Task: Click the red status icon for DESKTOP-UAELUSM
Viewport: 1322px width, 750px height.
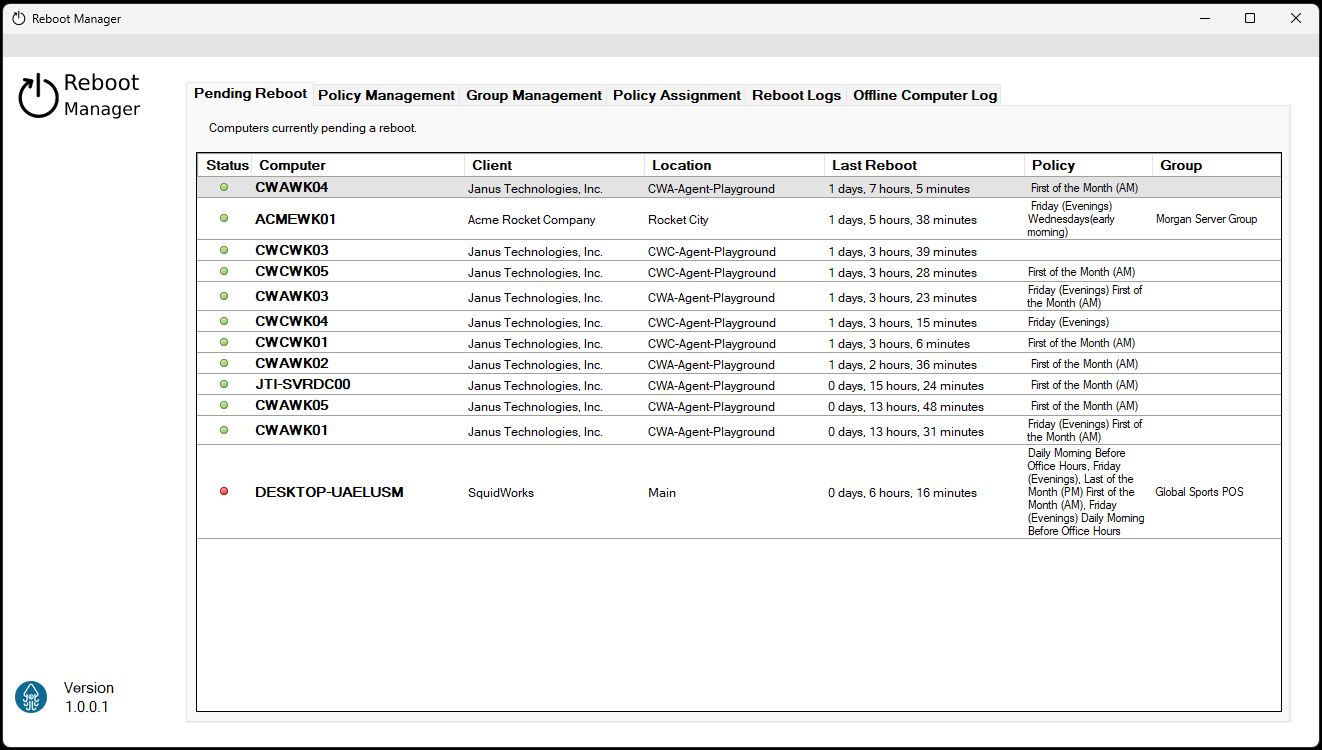Action: (223, 492)
